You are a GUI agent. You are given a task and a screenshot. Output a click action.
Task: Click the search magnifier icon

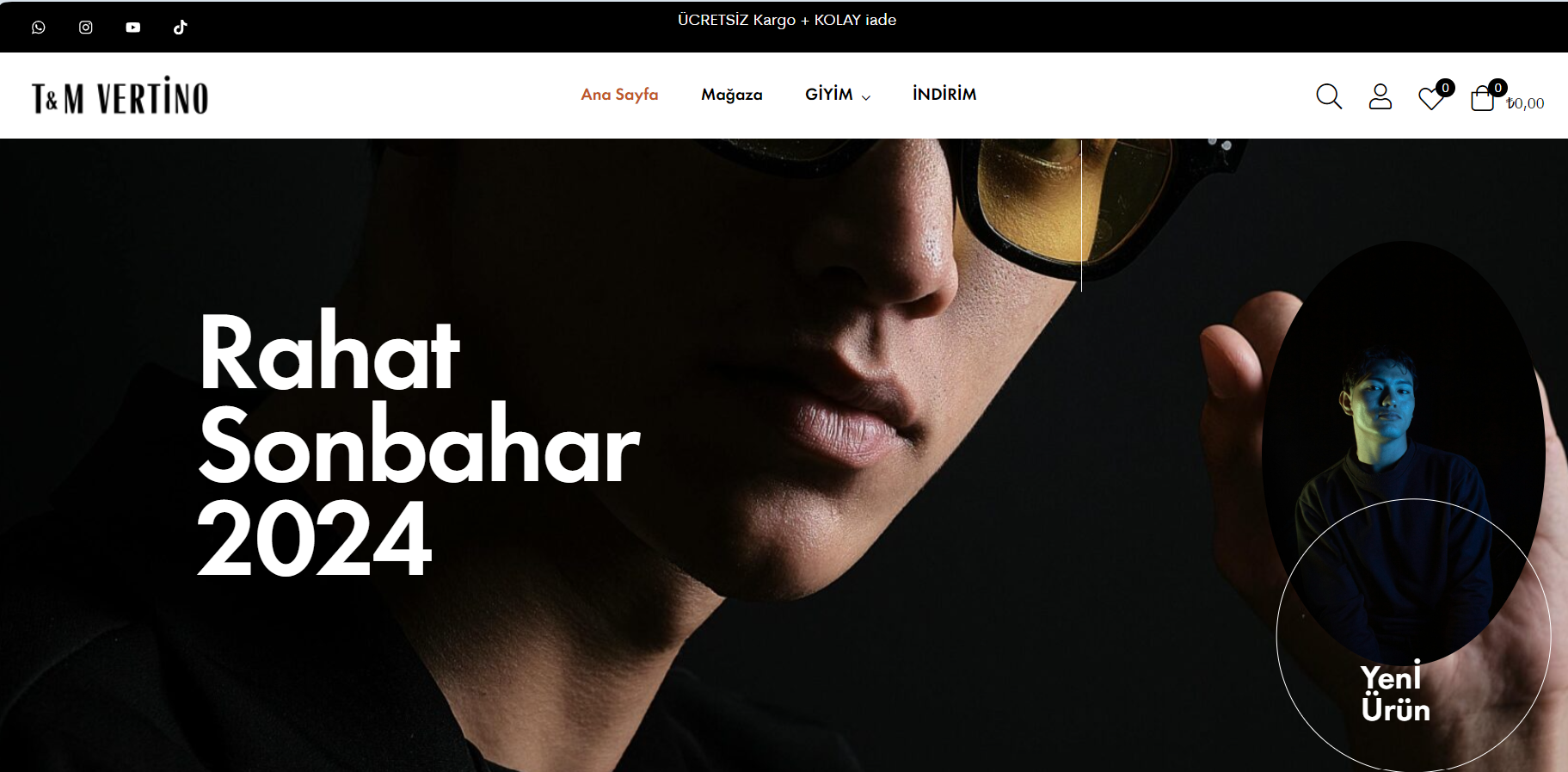1329,96
